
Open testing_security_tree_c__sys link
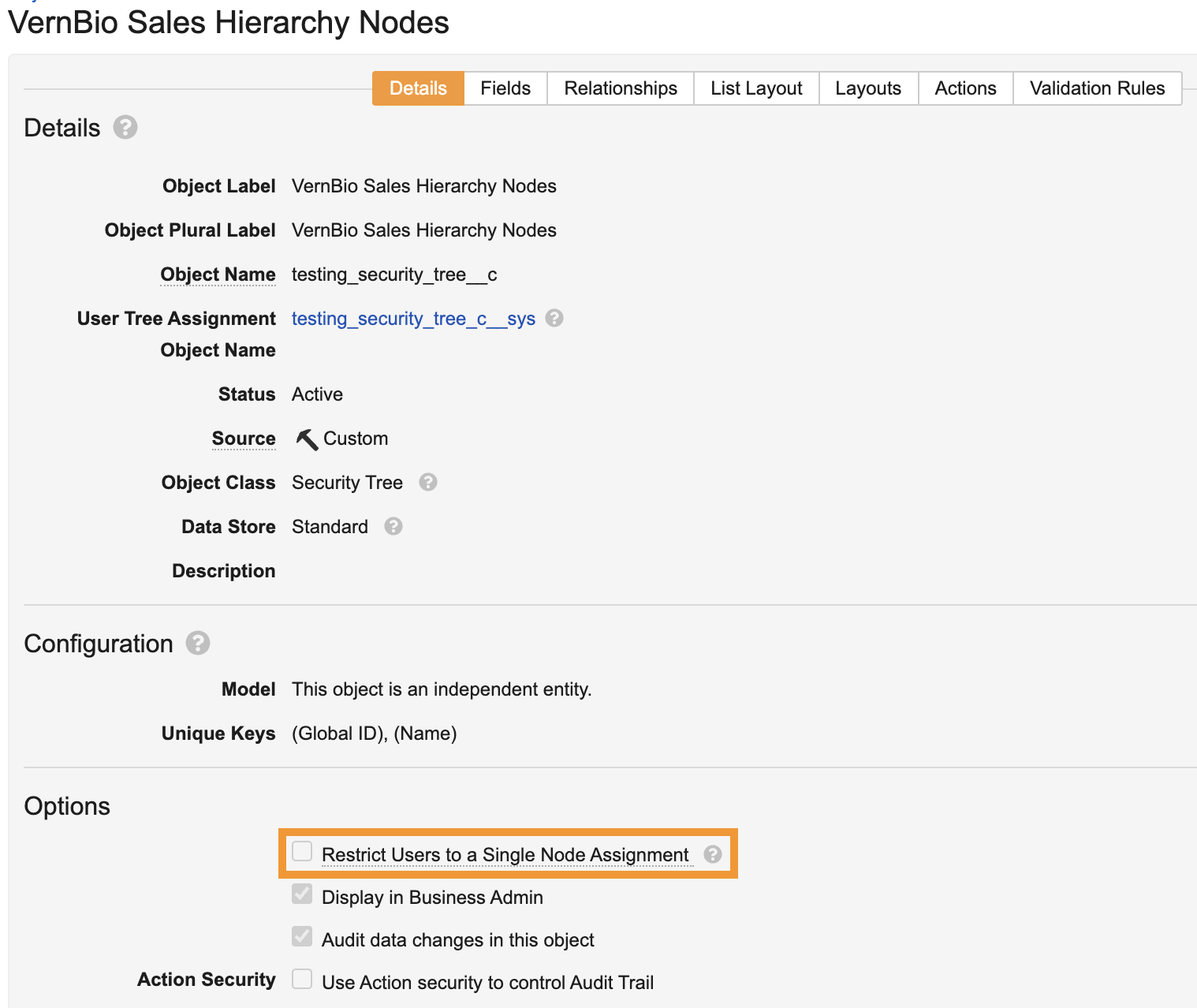point(413,319)
